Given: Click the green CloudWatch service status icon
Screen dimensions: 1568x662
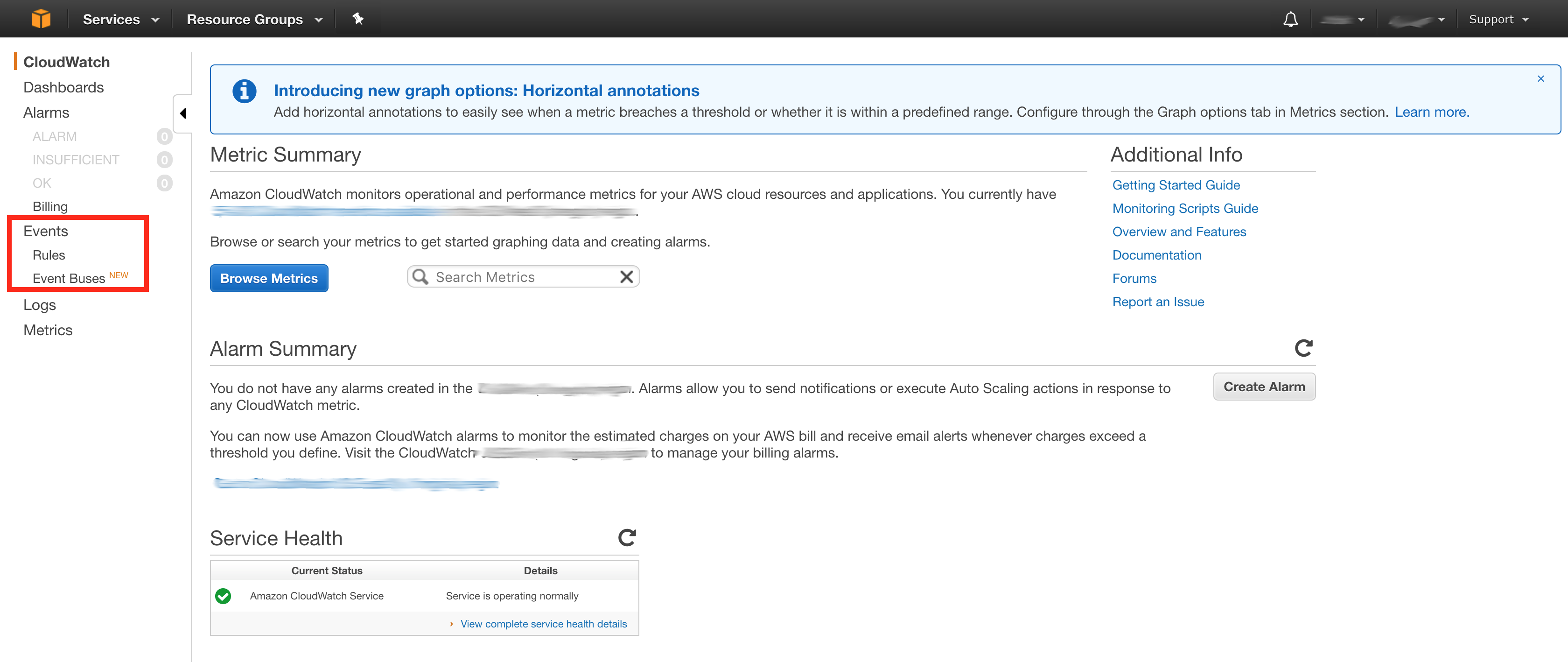Looking at the screenshot, I should pos(224,596).
